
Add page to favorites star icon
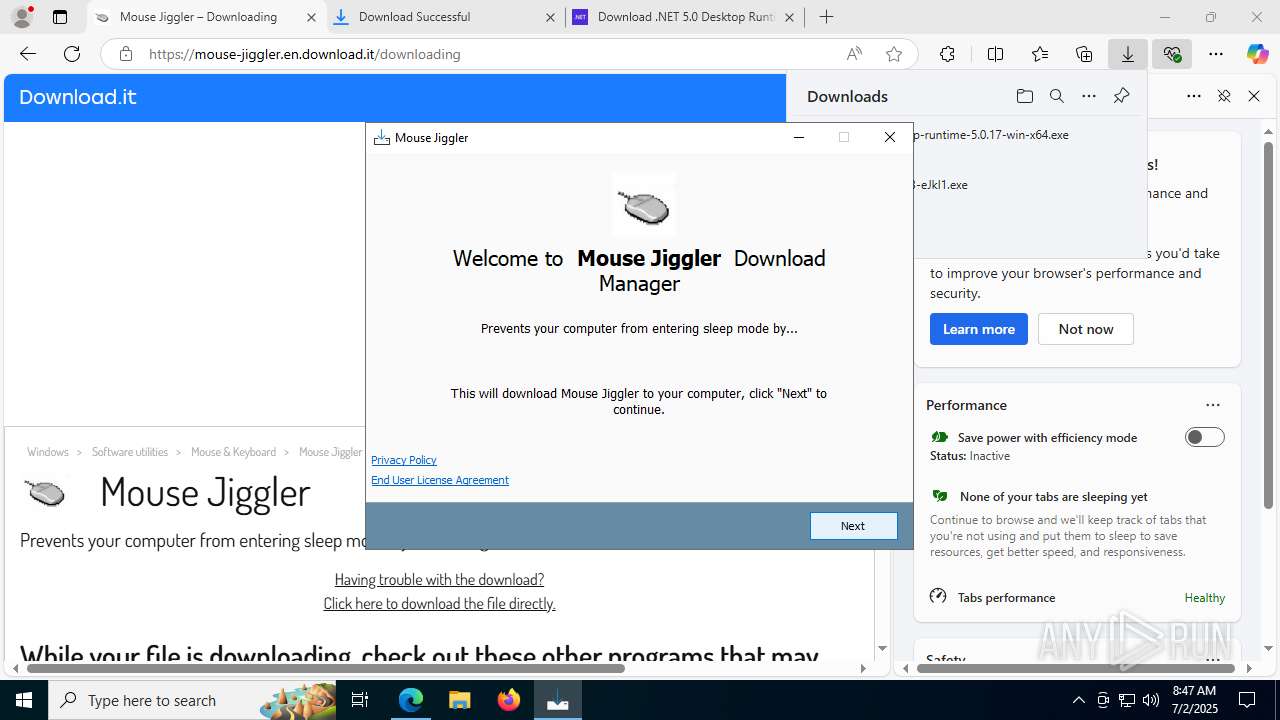(894, 54)
